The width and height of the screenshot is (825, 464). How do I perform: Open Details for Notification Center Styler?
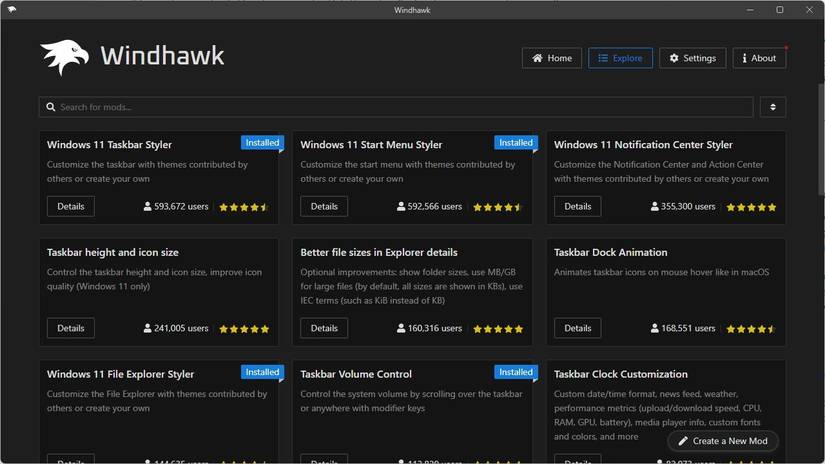coord(578,206)
